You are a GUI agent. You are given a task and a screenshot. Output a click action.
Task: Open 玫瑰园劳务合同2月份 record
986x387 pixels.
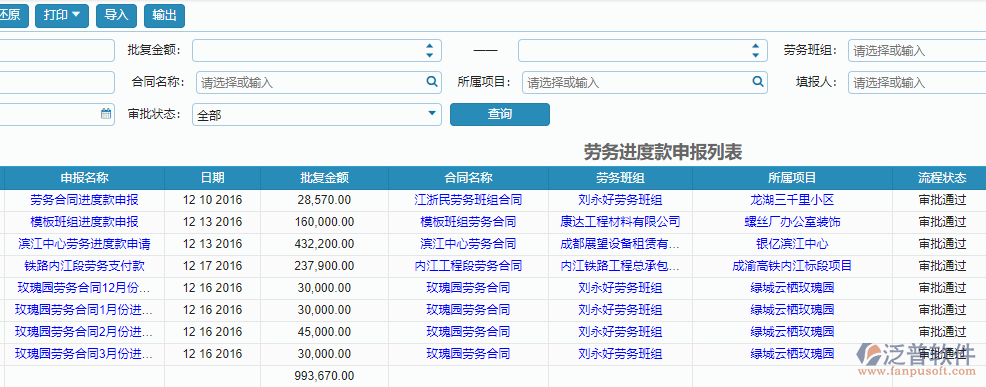coord(84,332)
